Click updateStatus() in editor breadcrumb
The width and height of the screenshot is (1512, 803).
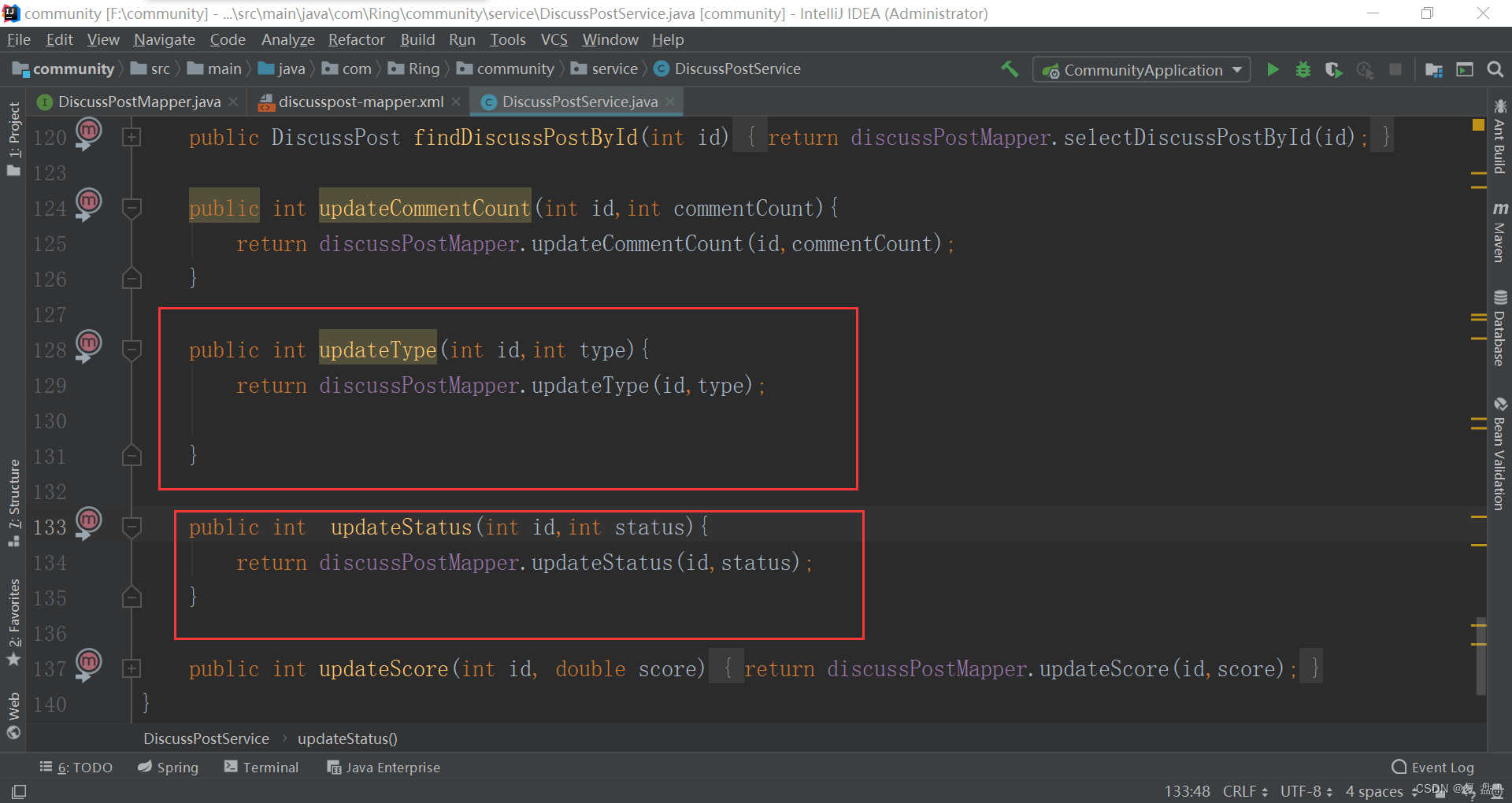tap(347, 738)
